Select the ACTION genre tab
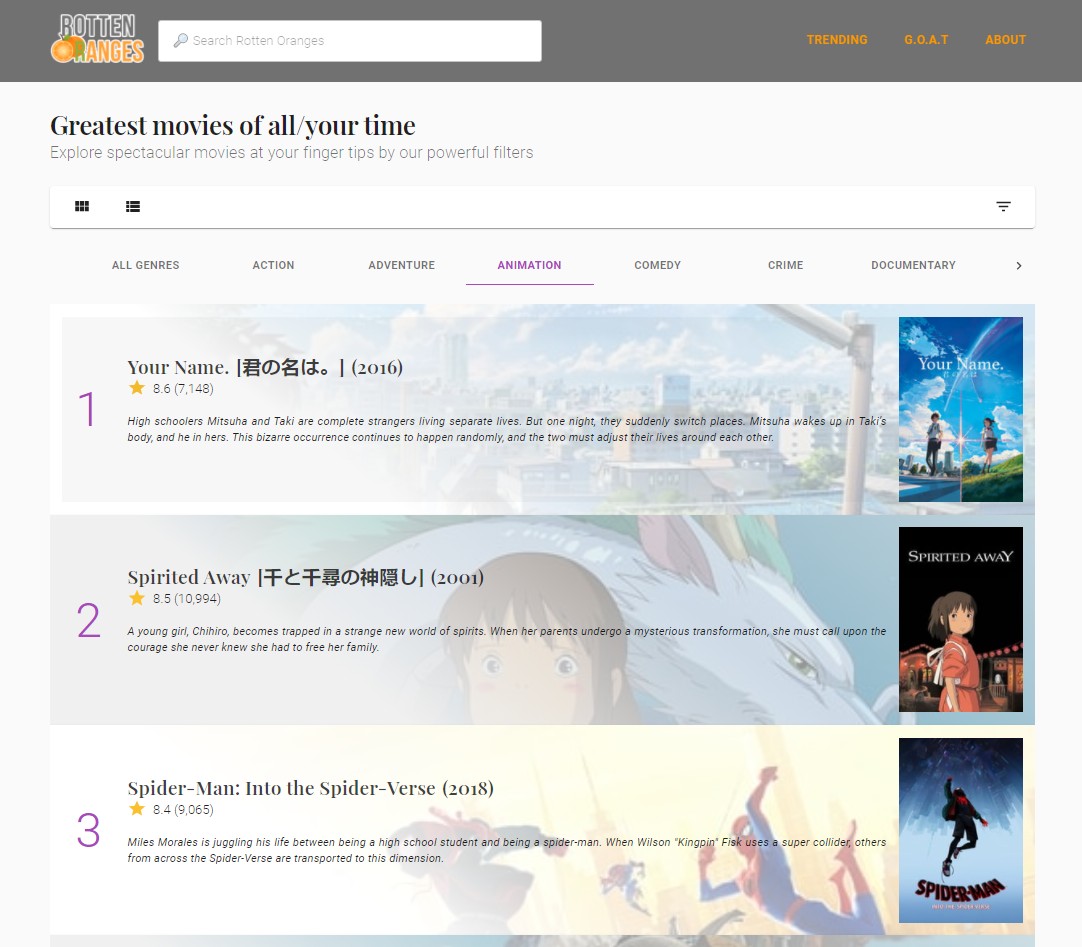The width and height of the screenshot is (1082, 947). (x=273, y=265)
